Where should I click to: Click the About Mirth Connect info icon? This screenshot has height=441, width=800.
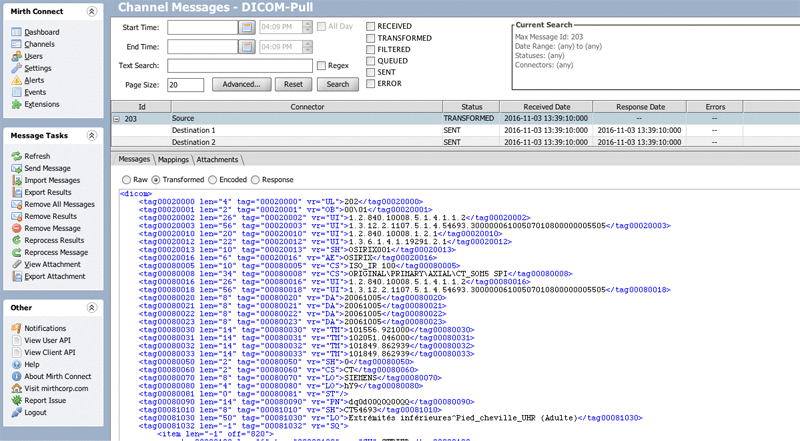pyautogui.click(x=16, y=376)
